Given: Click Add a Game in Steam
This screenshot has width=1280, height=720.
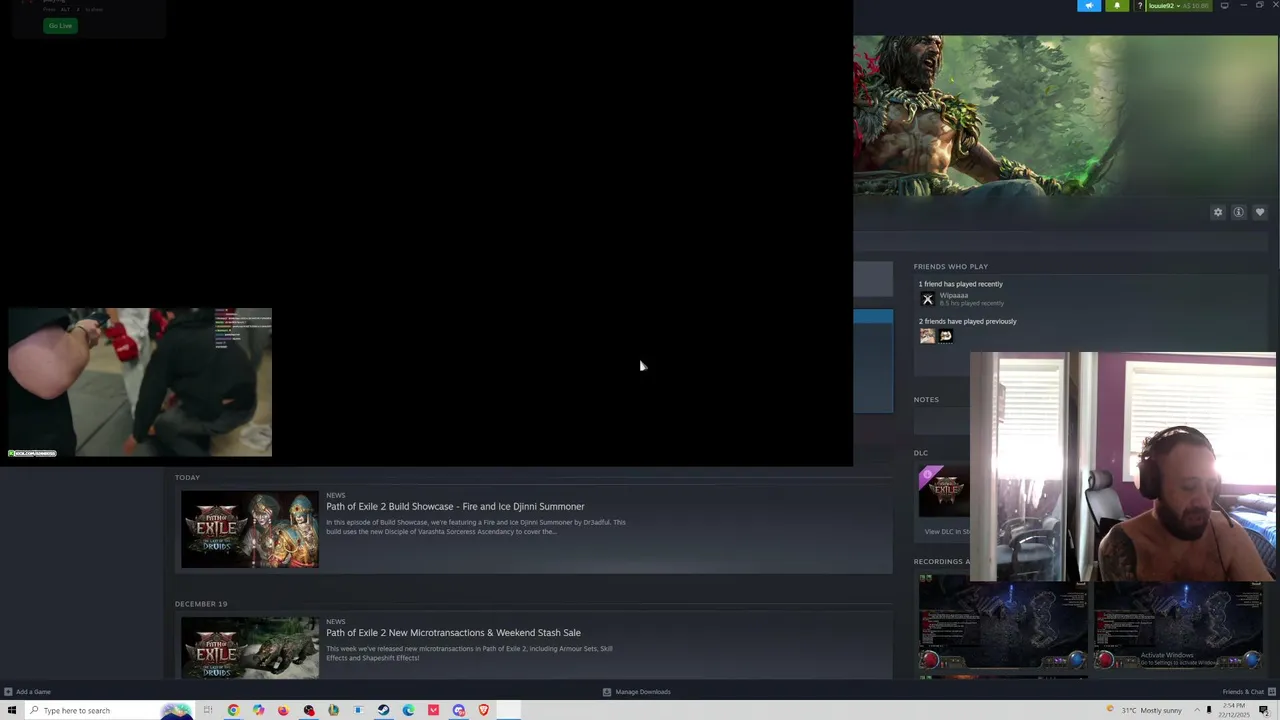Looking at the screenshot, I should click(x=27, y=692).
